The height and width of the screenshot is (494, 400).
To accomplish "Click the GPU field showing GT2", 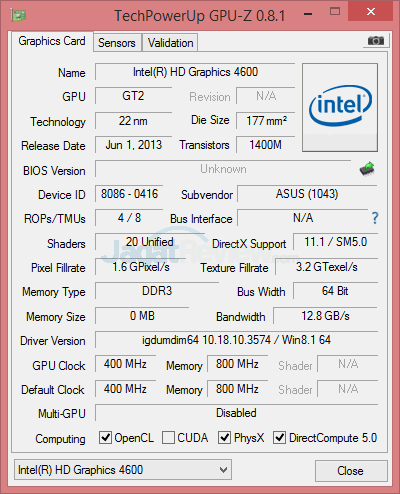I will click(133, 96).
